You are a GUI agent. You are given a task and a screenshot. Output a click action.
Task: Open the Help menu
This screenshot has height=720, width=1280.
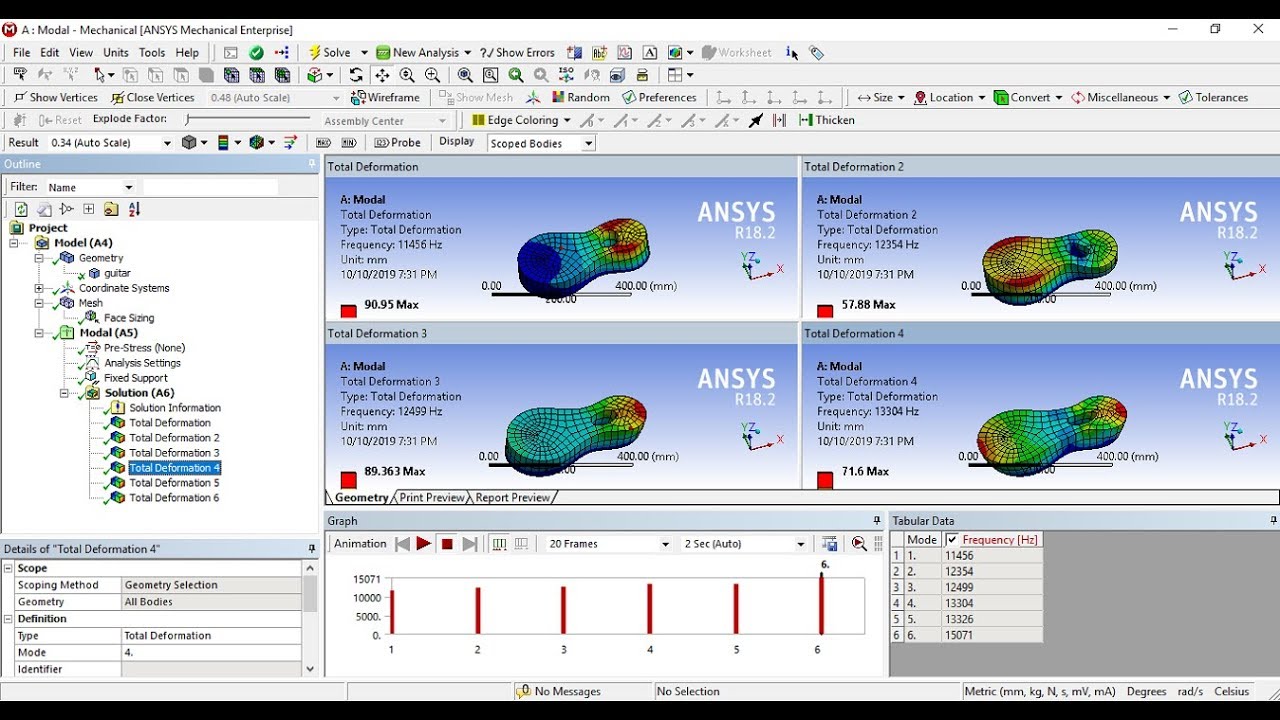tap(187, 53)
